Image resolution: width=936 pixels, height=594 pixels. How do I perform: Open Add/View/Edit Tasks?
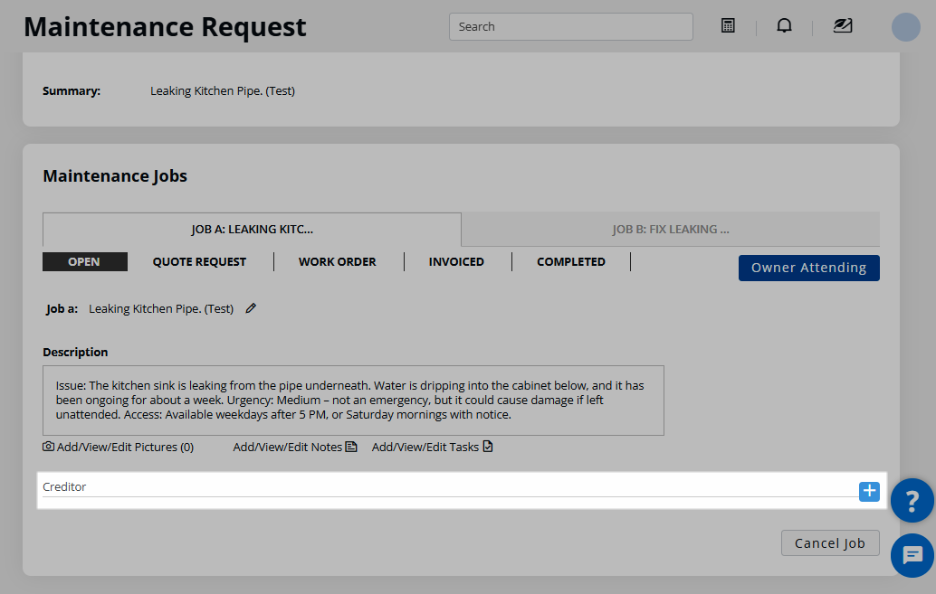click(x=432, y=447)
